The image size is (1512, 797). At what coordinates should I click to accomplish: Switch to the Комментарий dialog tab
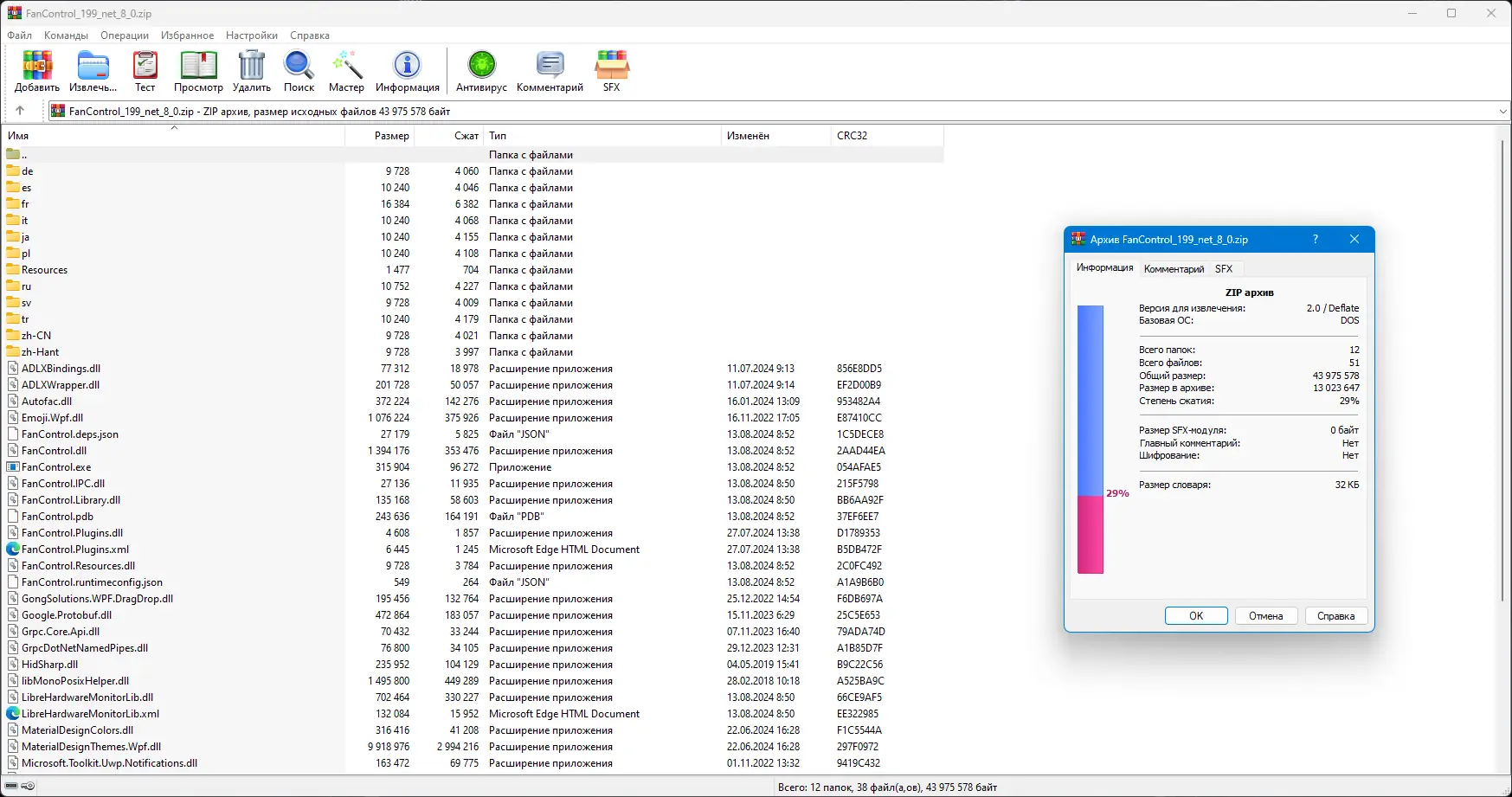(1174, 269)
